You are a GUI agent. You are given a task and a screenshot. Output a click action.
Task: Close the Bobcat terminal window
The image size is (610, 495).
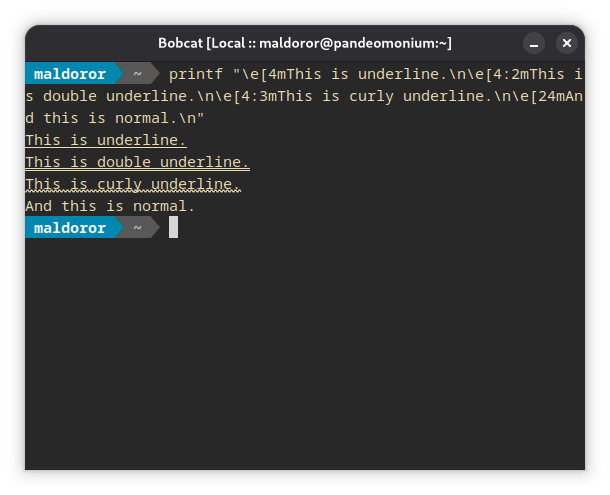(567, 43)
